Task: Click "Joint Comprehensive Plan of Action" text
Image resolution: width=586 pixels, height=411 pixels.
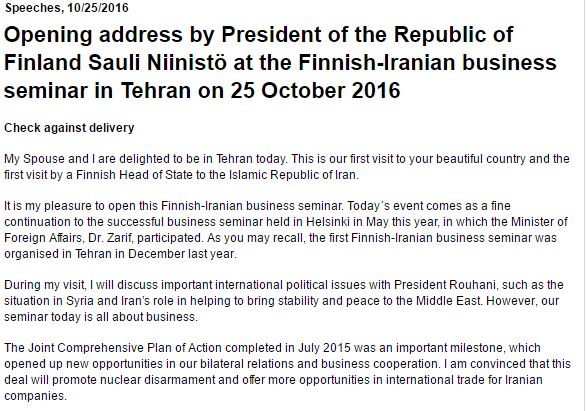Action: (x=124, y=348)
